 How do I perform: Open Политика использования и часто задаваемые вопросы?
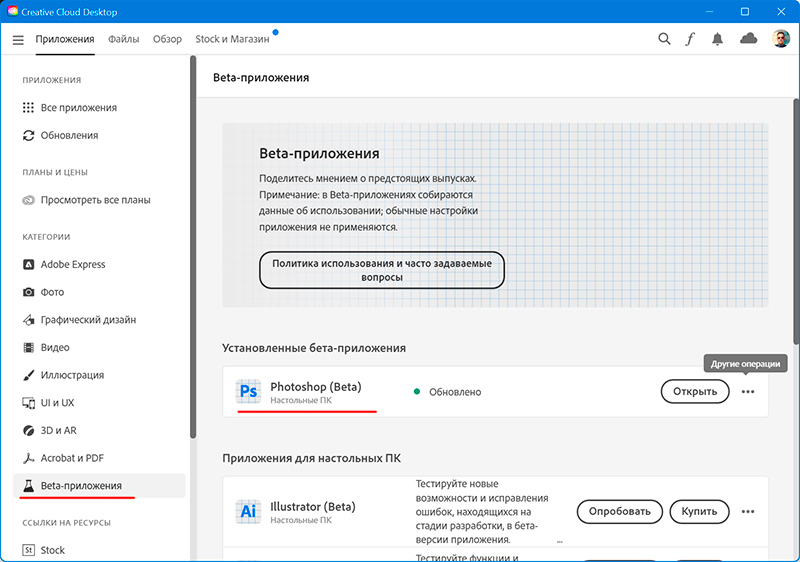click(382, 270)
